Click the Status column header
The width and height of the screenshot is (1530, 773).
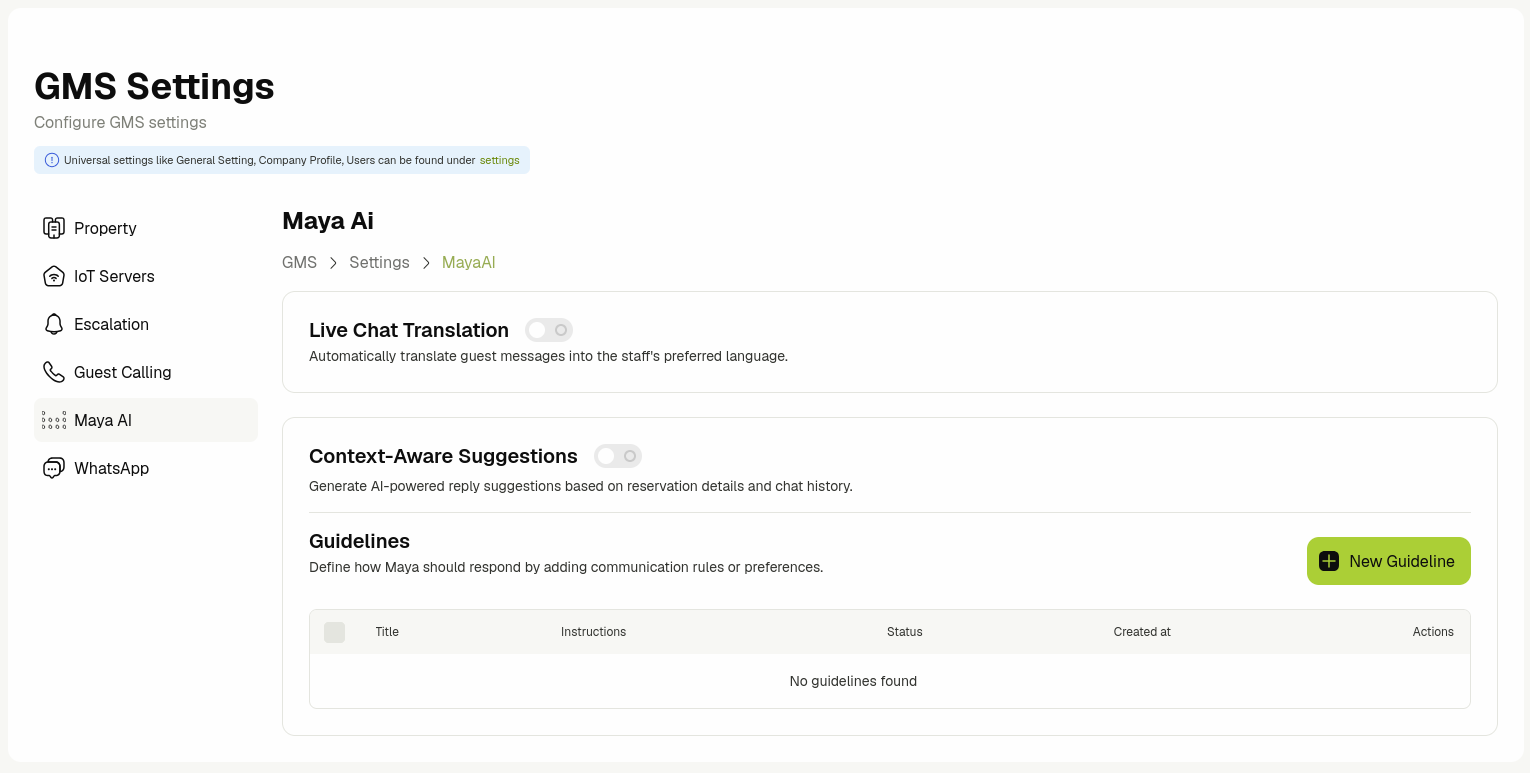tap(905, 632)
